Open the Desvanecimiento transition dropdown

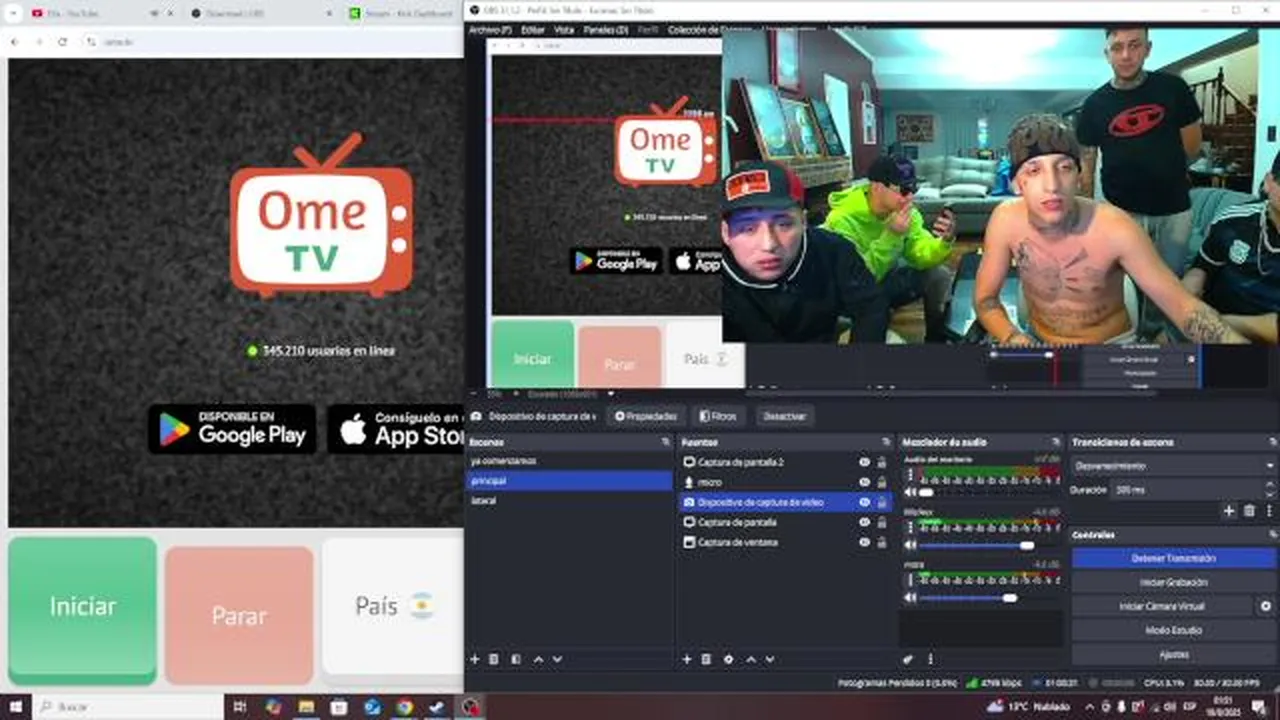tap(1173, 466)
